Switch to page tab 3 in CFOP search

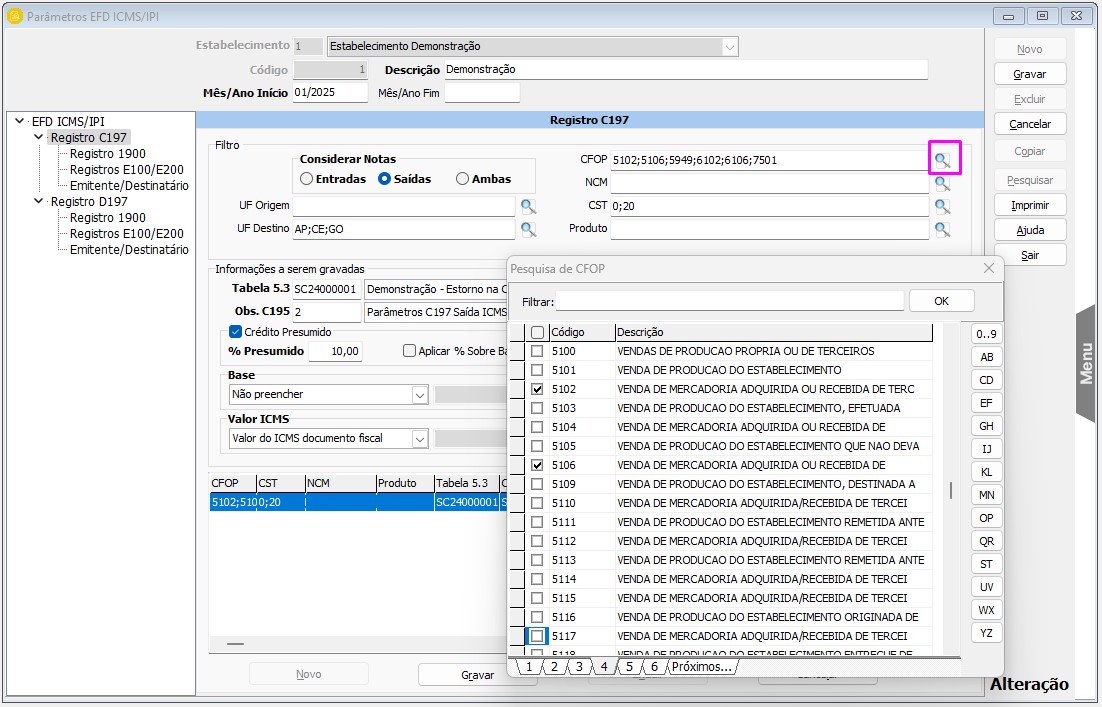pyautogui.click(x=579, y=667)
